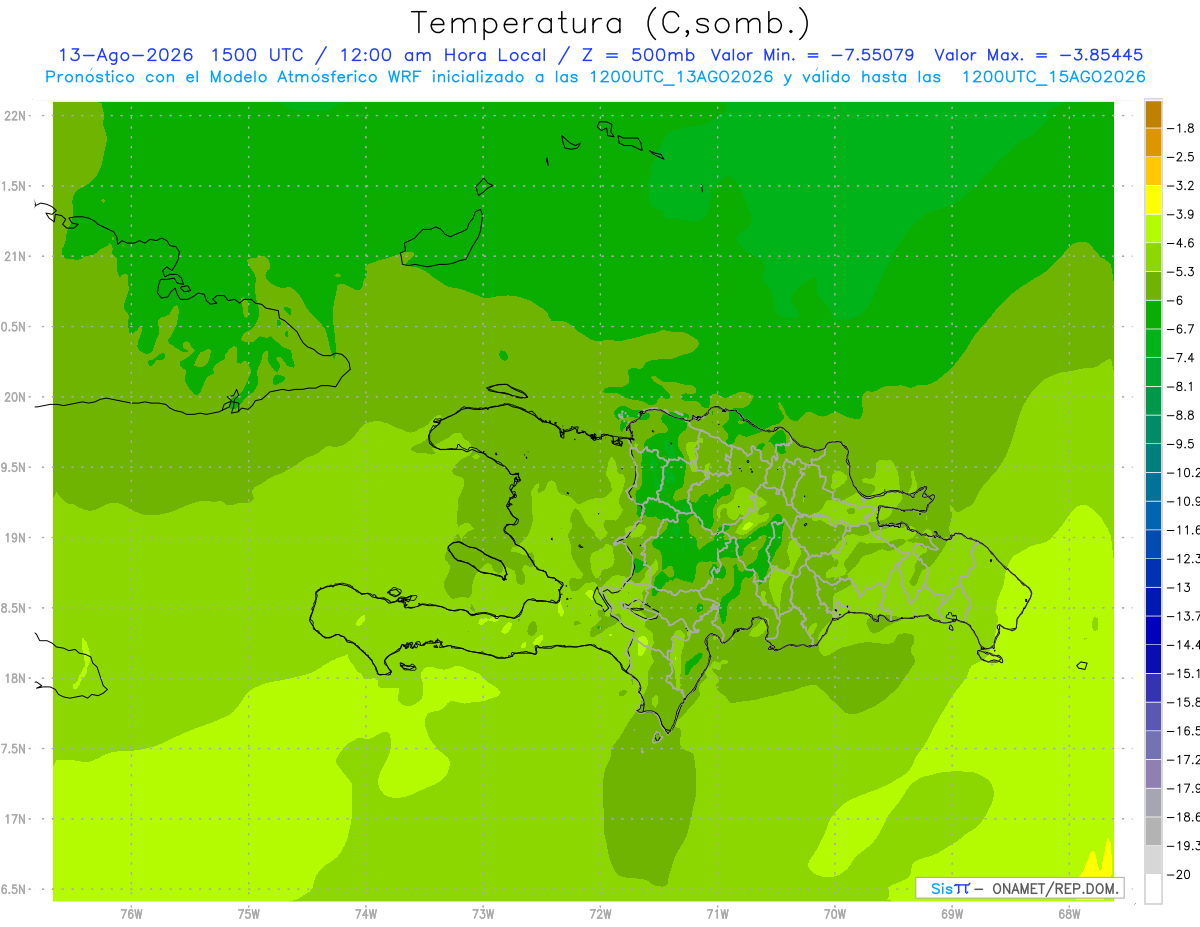Select the white swatch below -20
This screenshot has height=927, width=1200.
click(x=1153, y=888)
